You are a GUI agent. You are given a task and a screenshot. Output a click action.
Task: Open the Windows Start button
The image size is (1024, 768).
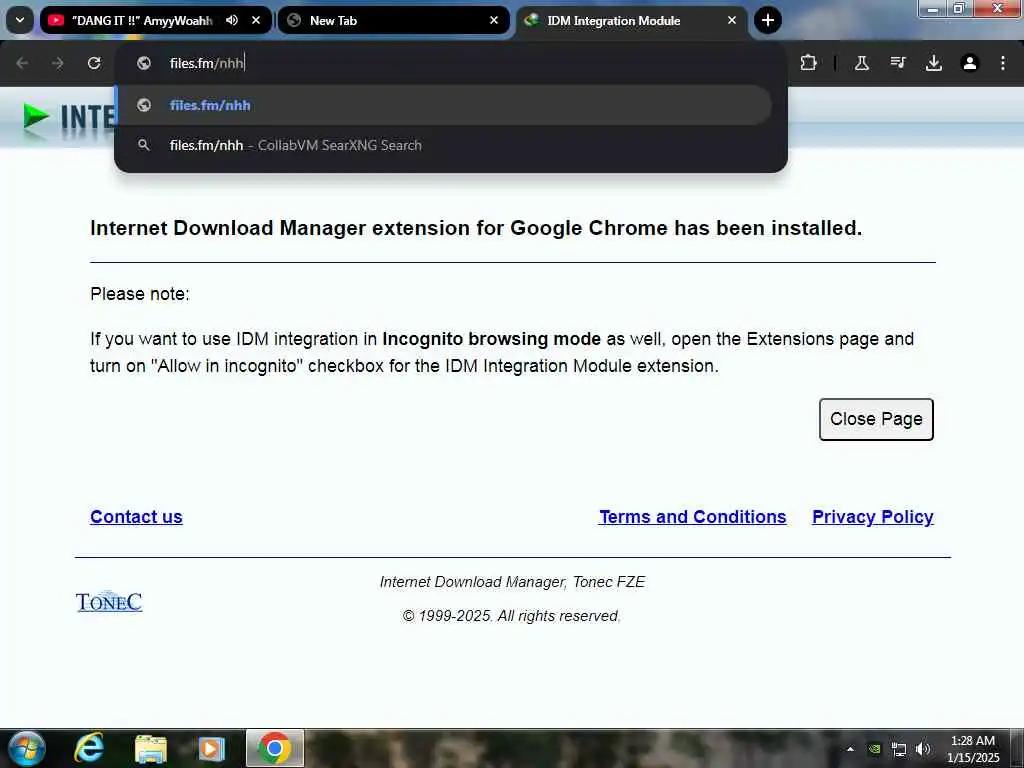pos(26,748)
